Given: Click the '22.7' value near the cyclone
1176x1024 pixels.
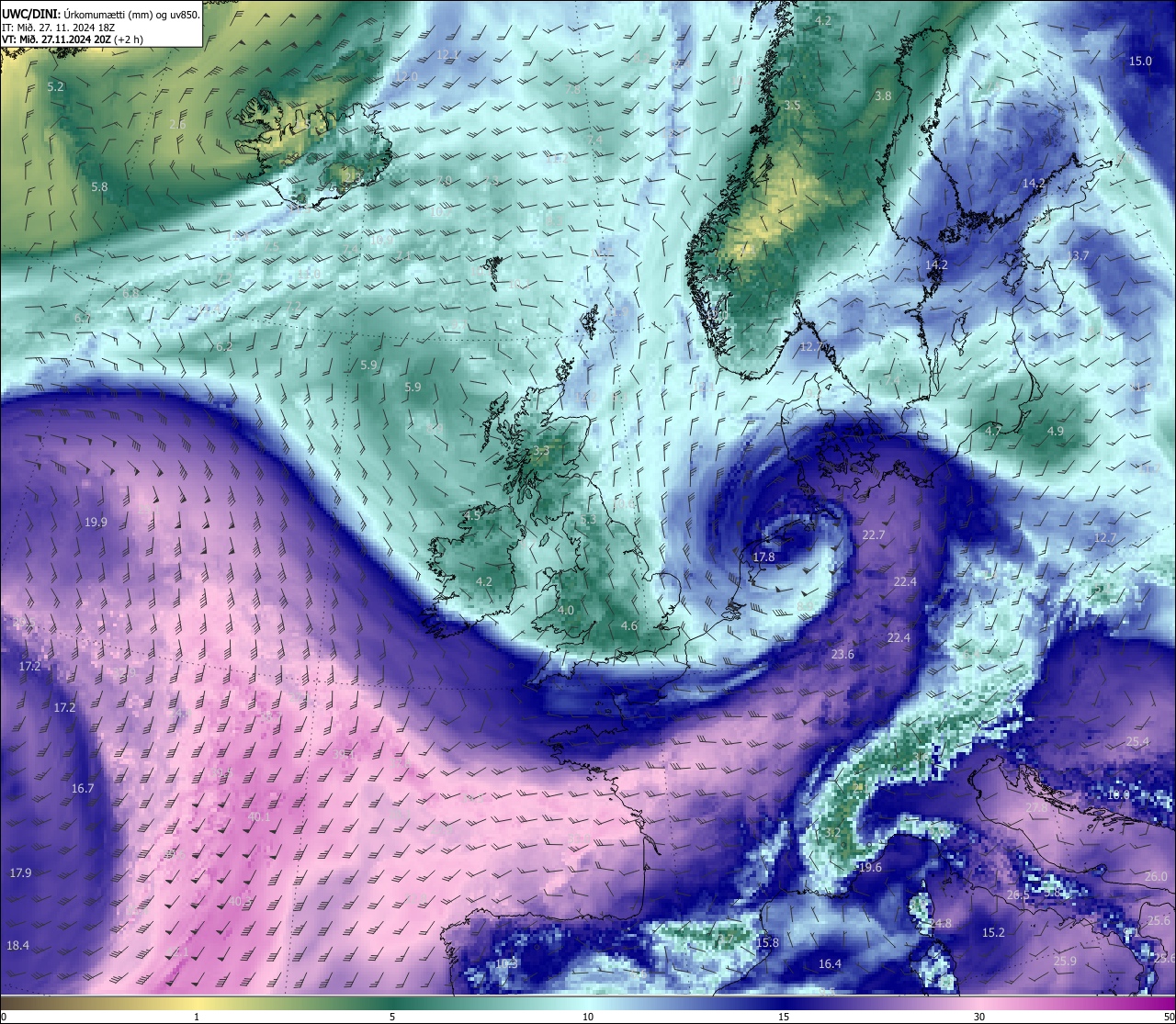Looking at the screenshot, I should point(874,535).
